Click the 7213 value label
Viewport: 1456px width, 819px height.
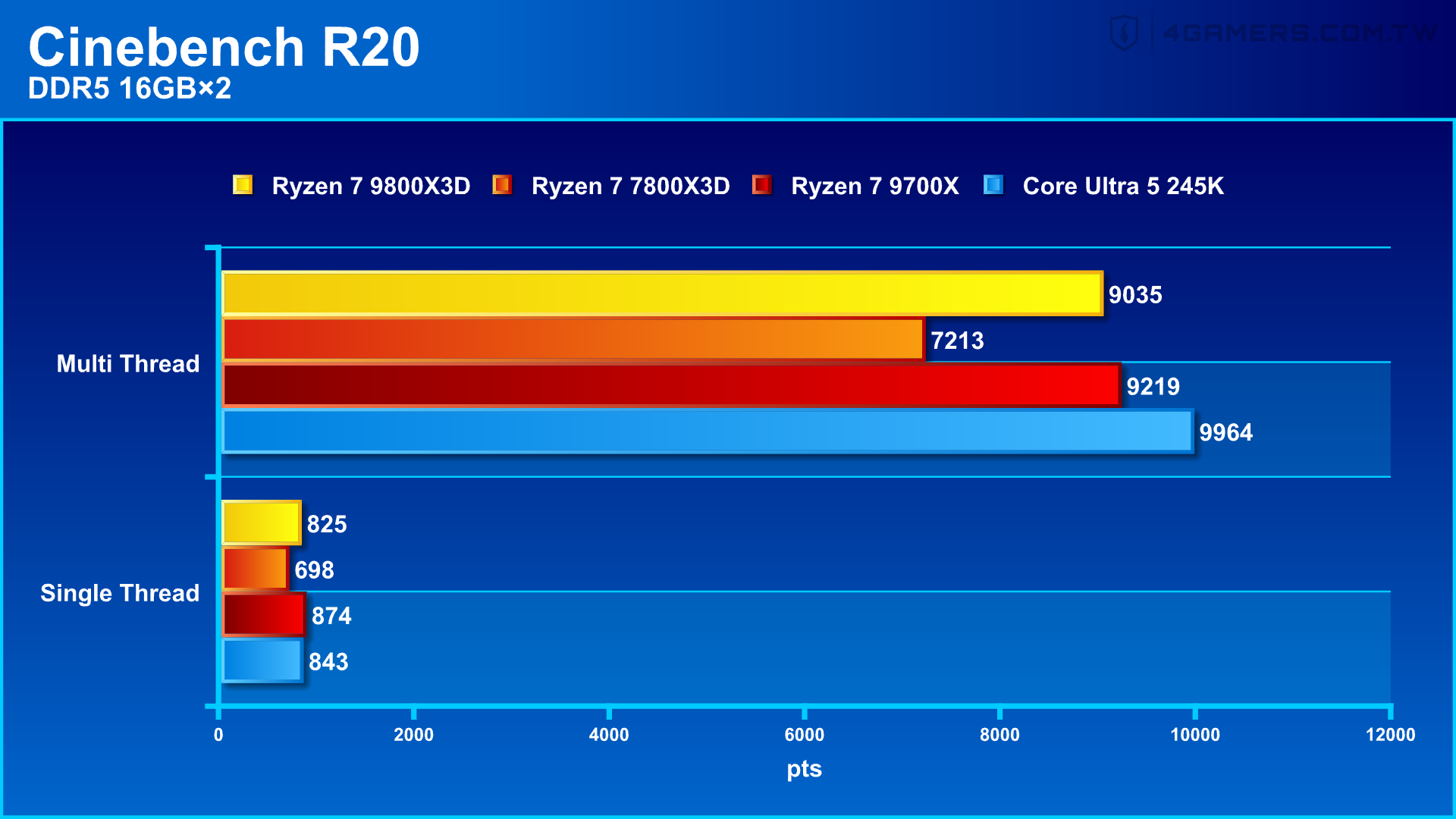(957, 340)
